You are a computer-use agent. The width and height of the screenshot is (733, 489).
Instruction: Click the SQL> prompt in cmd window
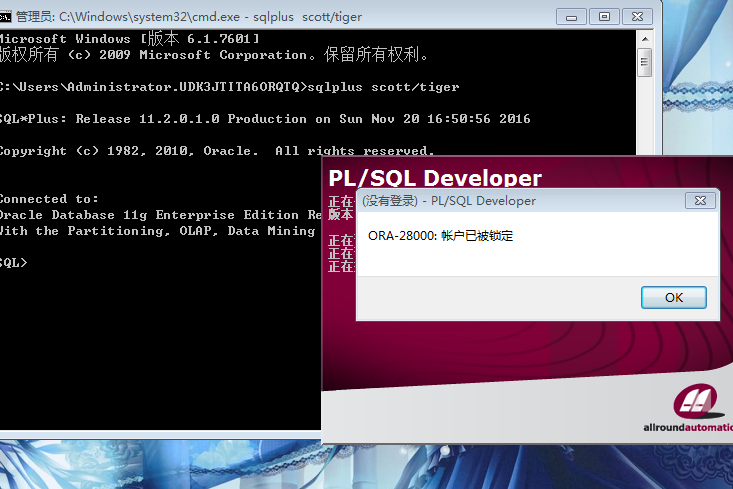click(x=13, y=263)
